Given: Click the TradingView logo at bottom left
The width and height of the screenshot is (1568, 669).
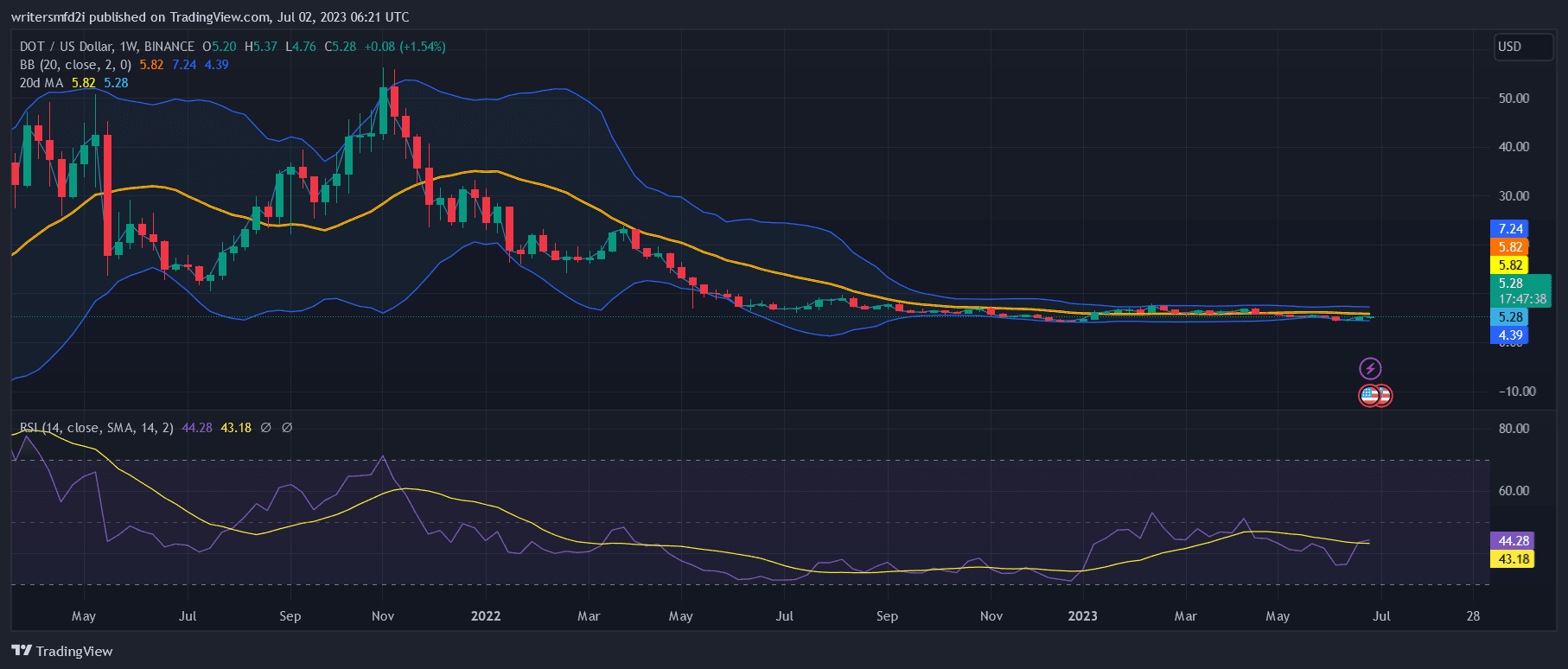Looking at the screenshot, I should pyautogui.click(x=62, y=651).
